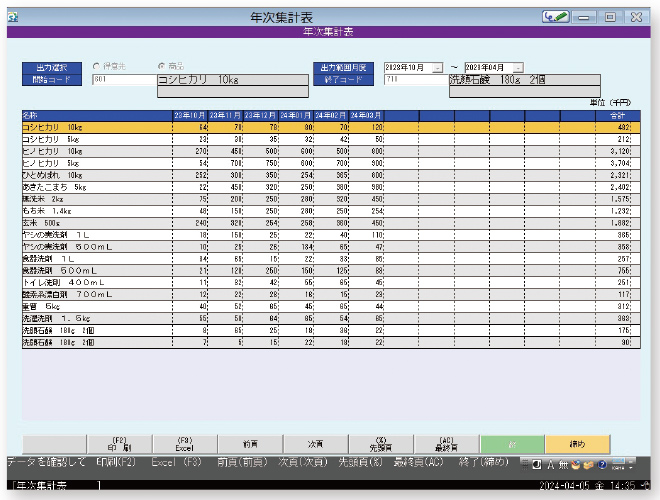Open the start month dropdown

pos(437,67)
